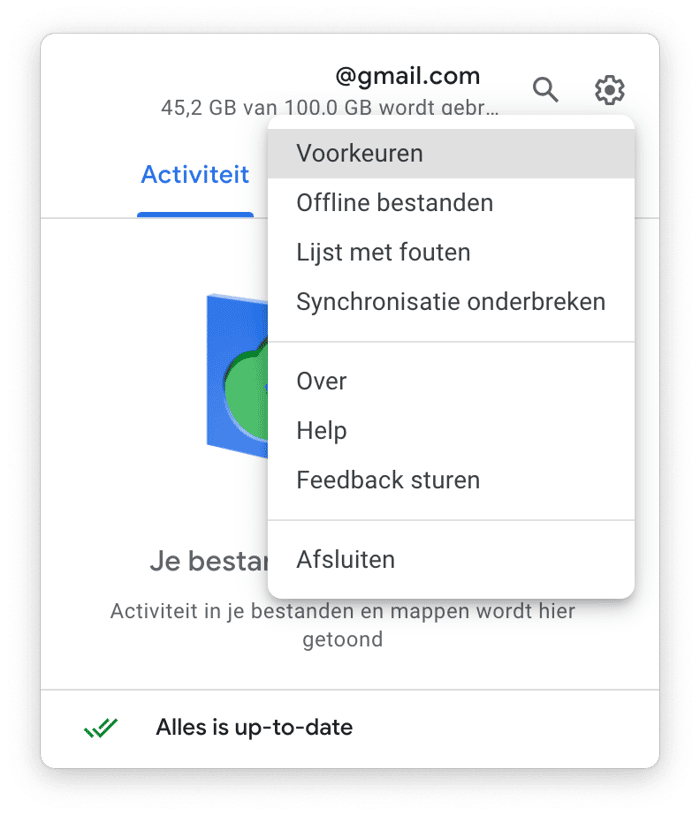Screen dimensions: 700x816
Task: Open Help from the dropdown menu
Action: click(x=451, y=430)
